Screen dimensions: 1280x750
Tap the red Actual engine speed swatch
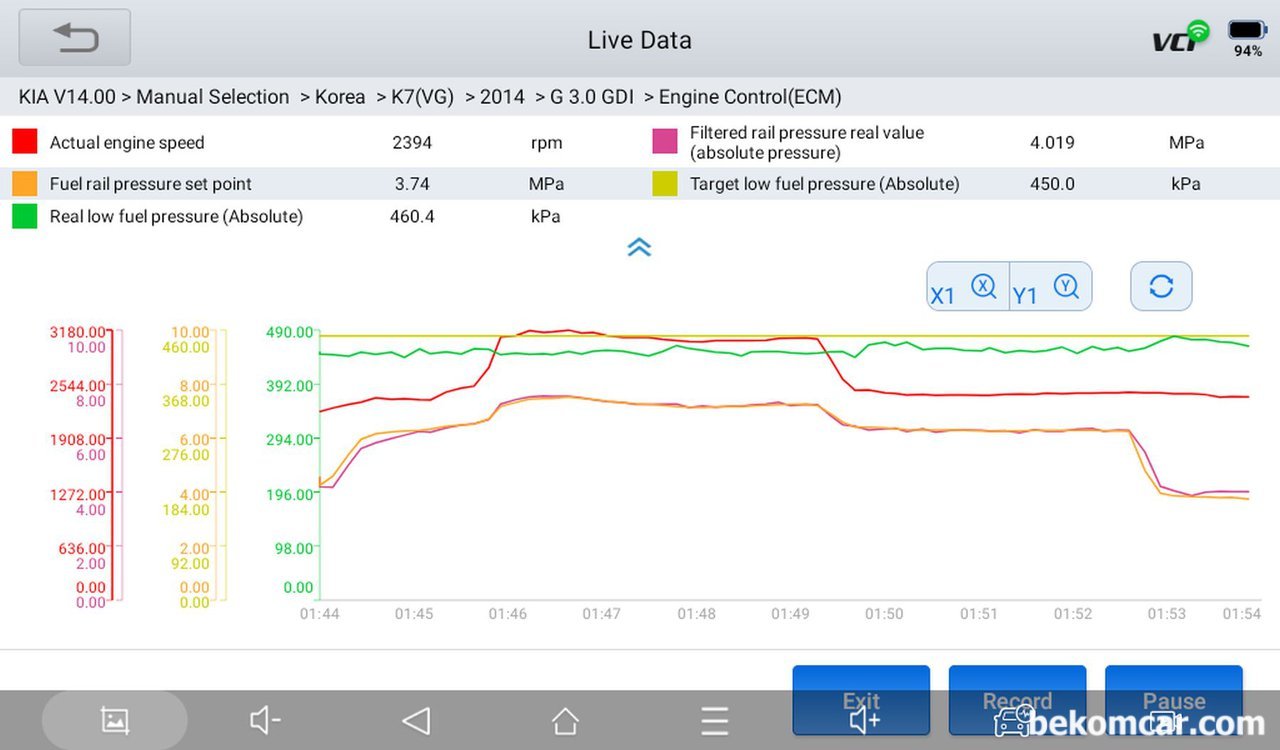coord(25,142)
